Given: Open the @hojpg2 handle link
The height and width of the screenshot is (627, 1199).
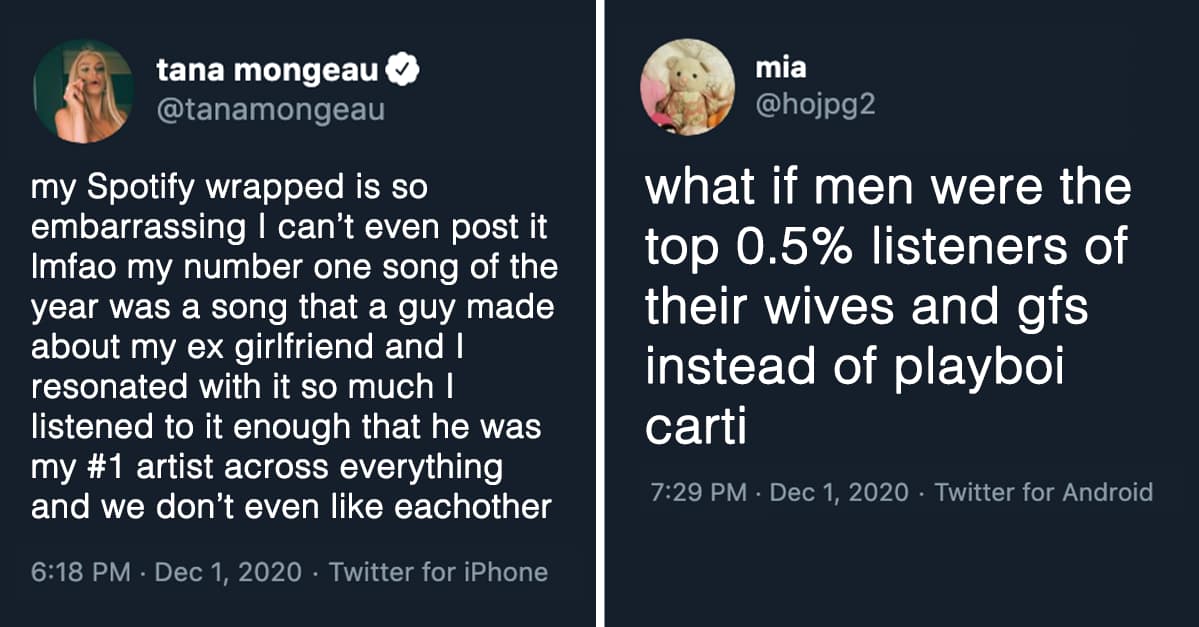Looking at the screenshot, I should [x=816, y=103].
